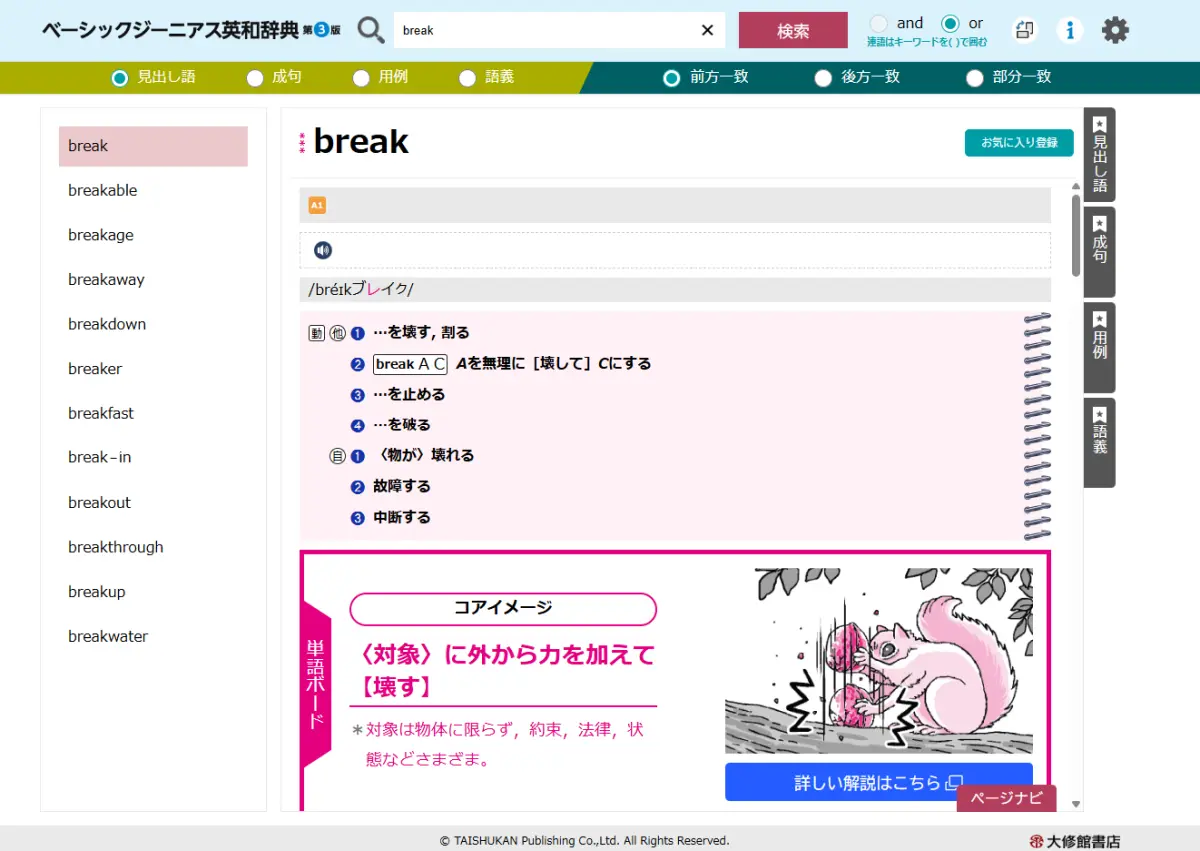Click meaning '…を破る'
This screenshot has width=1200, height=851.
[402, 425]
